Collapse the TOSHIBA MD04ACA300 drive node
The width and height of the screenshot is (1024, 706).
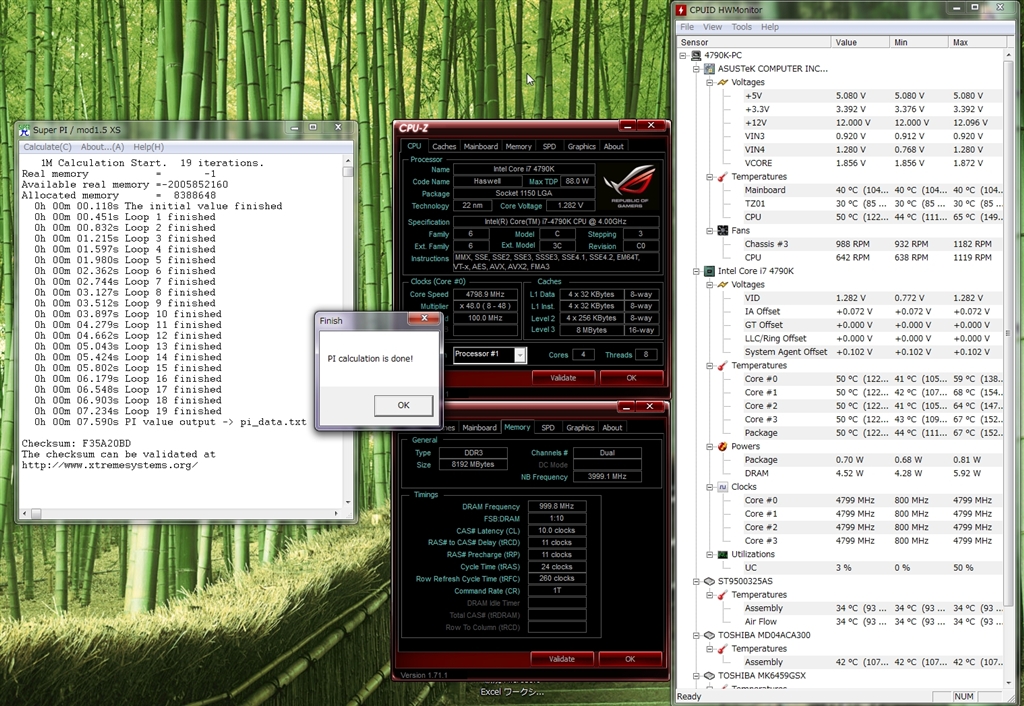point(696,635)
